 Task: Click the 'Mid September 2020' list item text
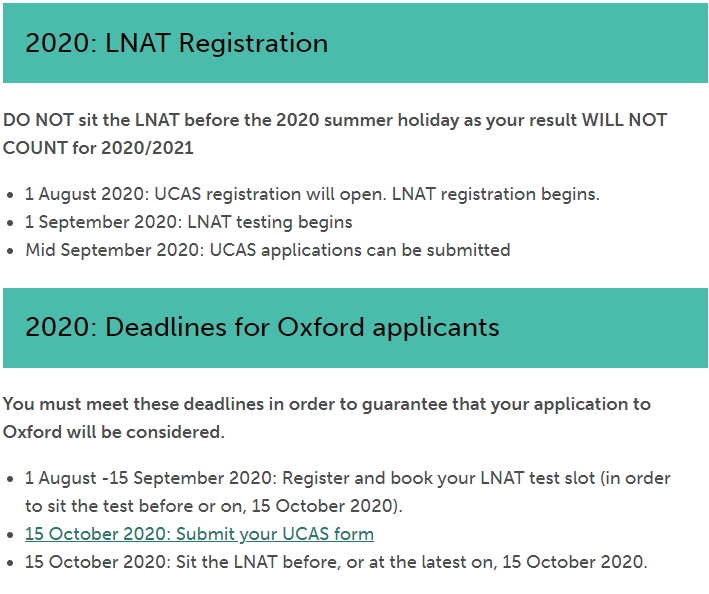(267, 250)
